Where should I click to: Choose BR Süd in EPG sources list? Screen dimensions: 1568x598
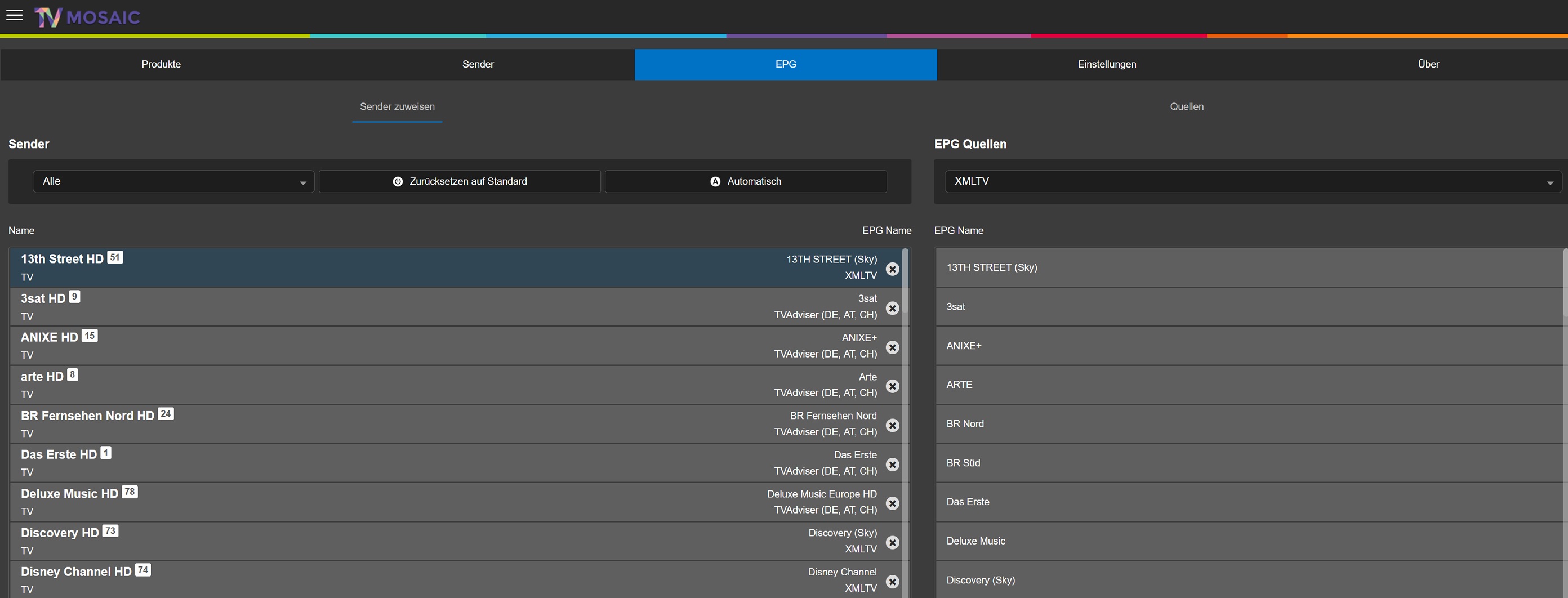coord(1249,463)
